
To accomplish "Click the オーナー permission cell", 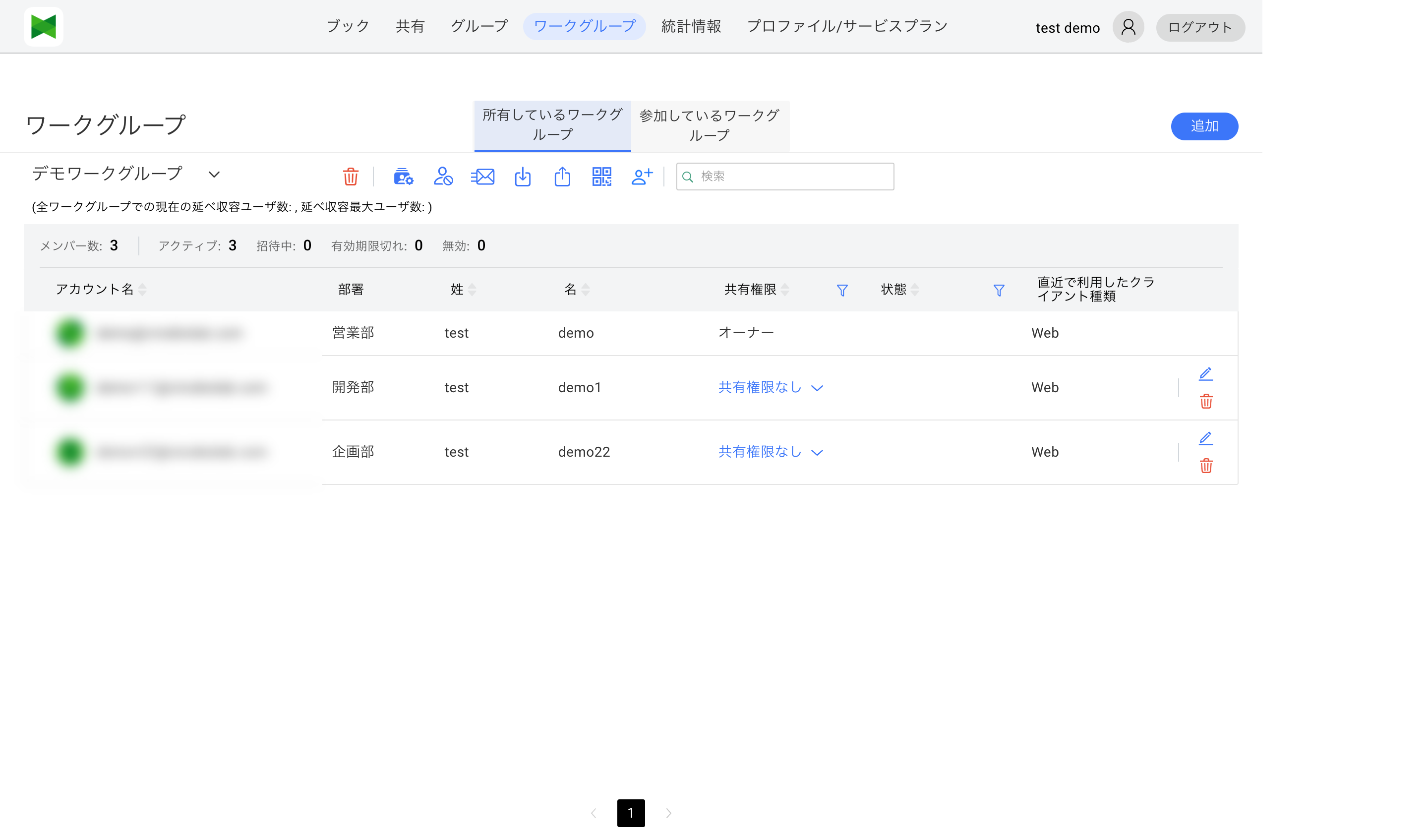I will 746,333.
